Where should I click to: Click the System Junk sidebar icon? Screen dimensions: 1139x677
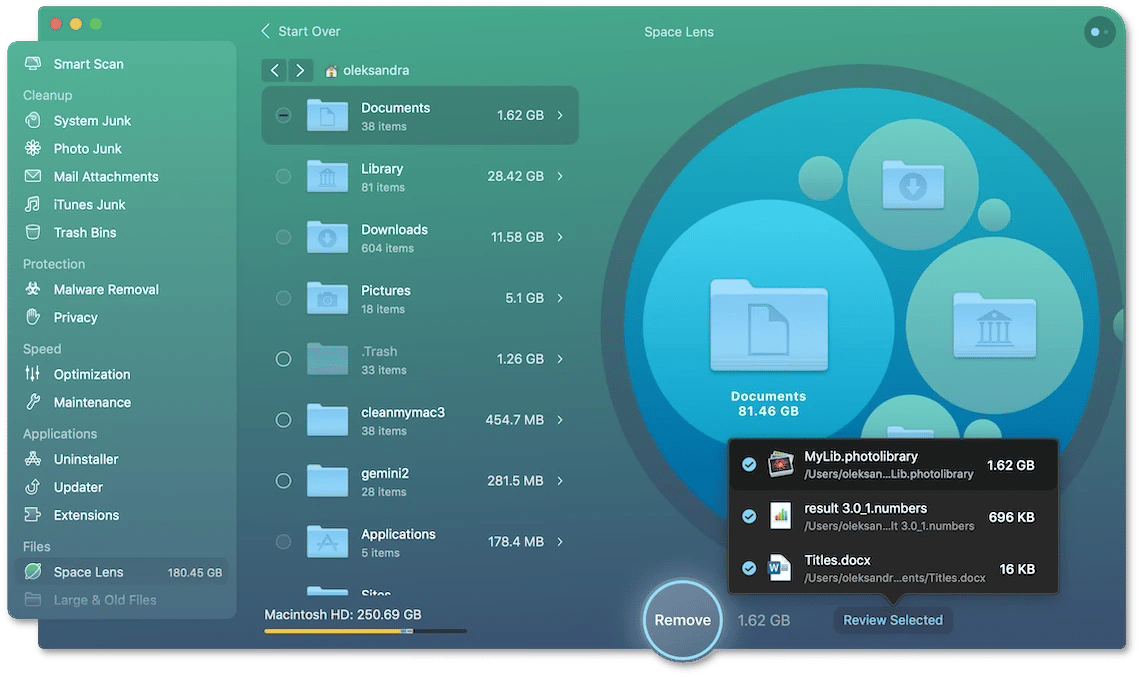pos(33,121)
